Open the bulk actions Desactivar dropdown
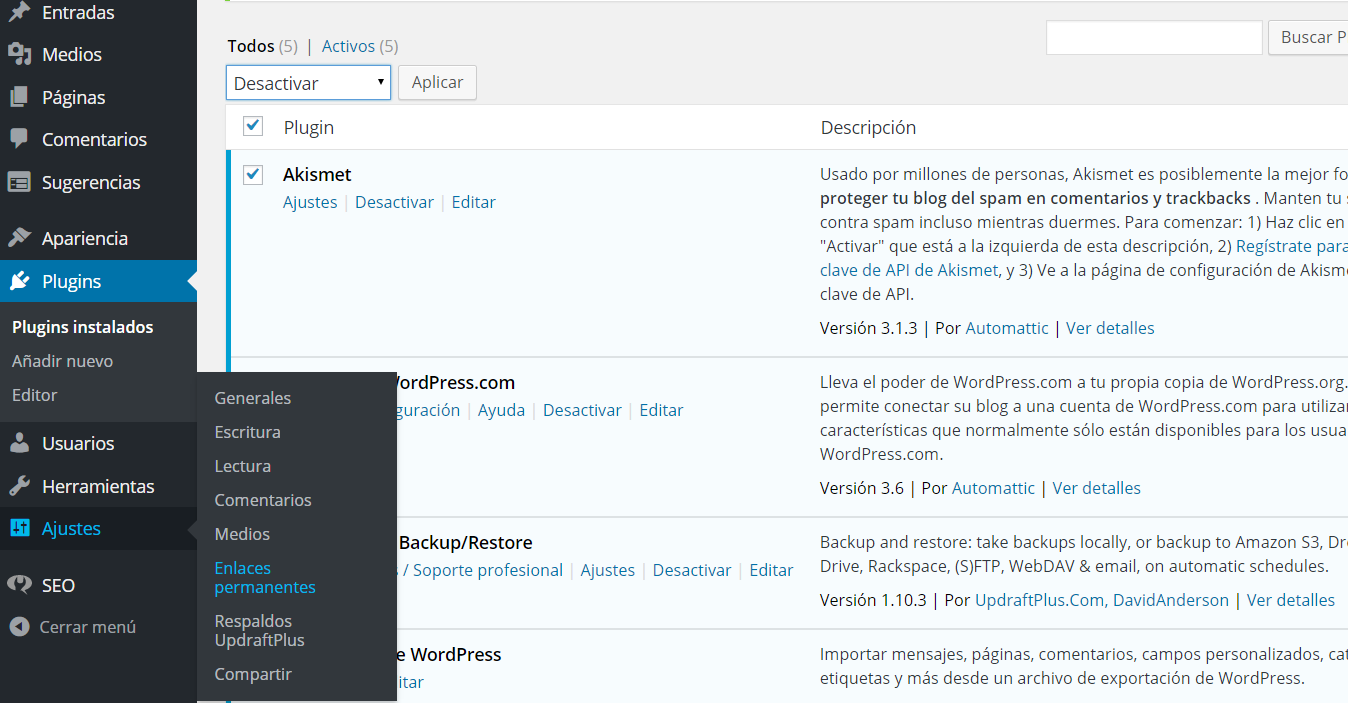The height and width of the screenshot is (703, 1348). (x=308, y=83)
